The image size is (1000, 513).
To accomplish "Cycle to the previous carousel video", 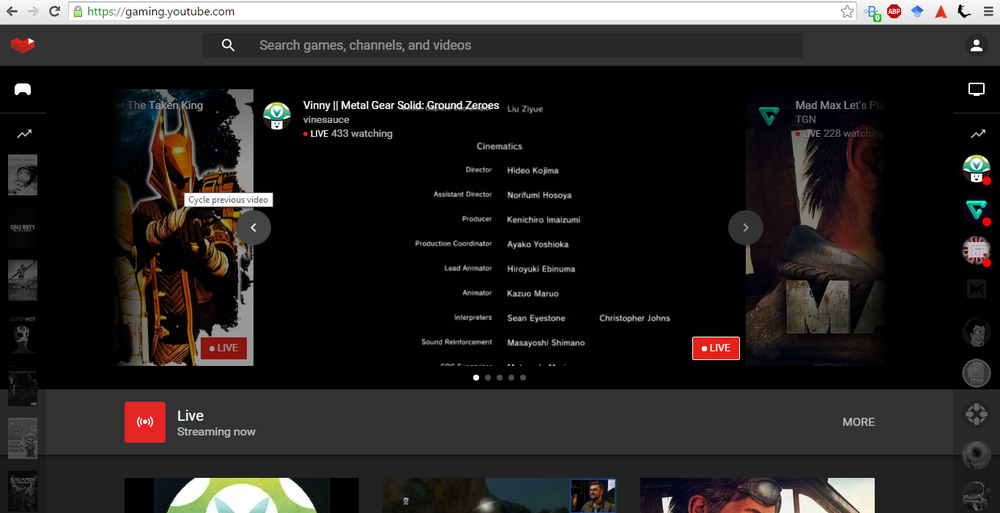I will point(254,228).
